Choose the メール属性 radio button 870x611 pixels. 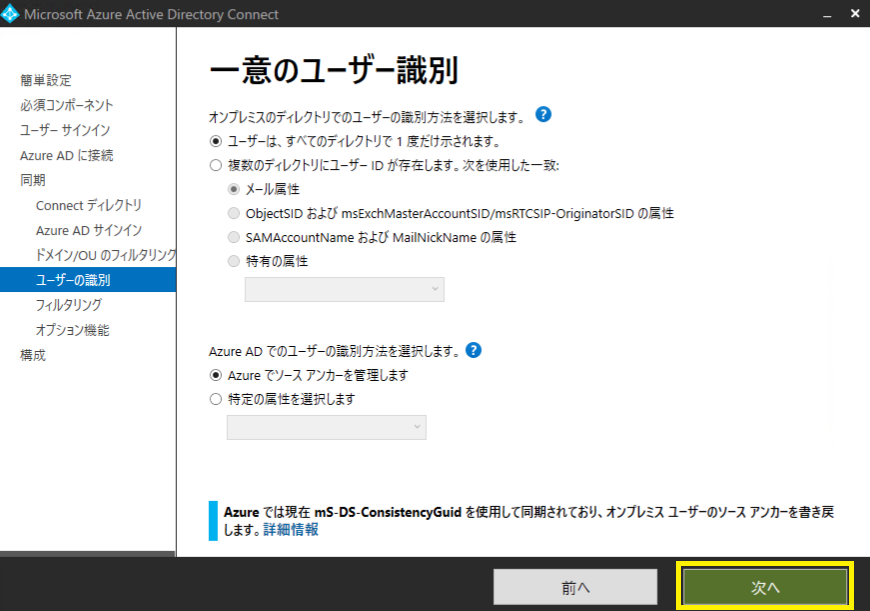coord(234,189)
